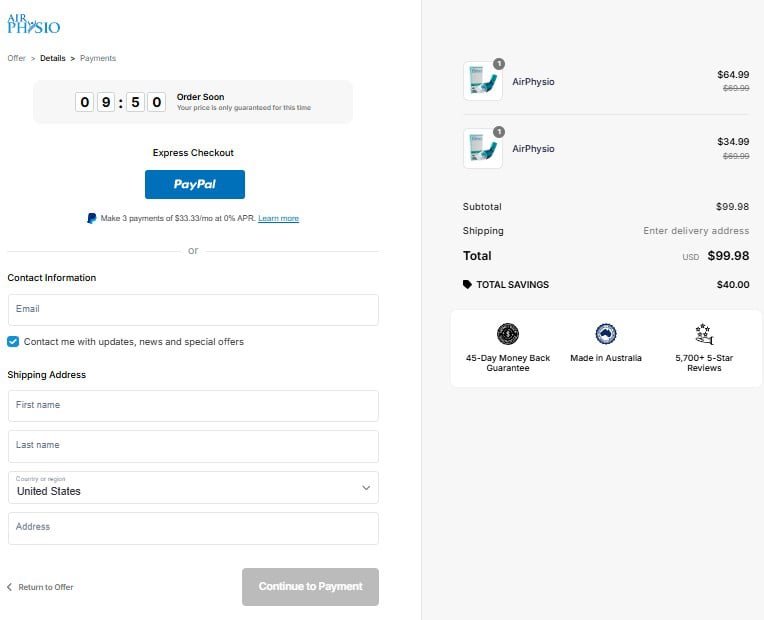Click the $40.00 total savings value
This screenshot has width=764, height=620.
[733, 285]
